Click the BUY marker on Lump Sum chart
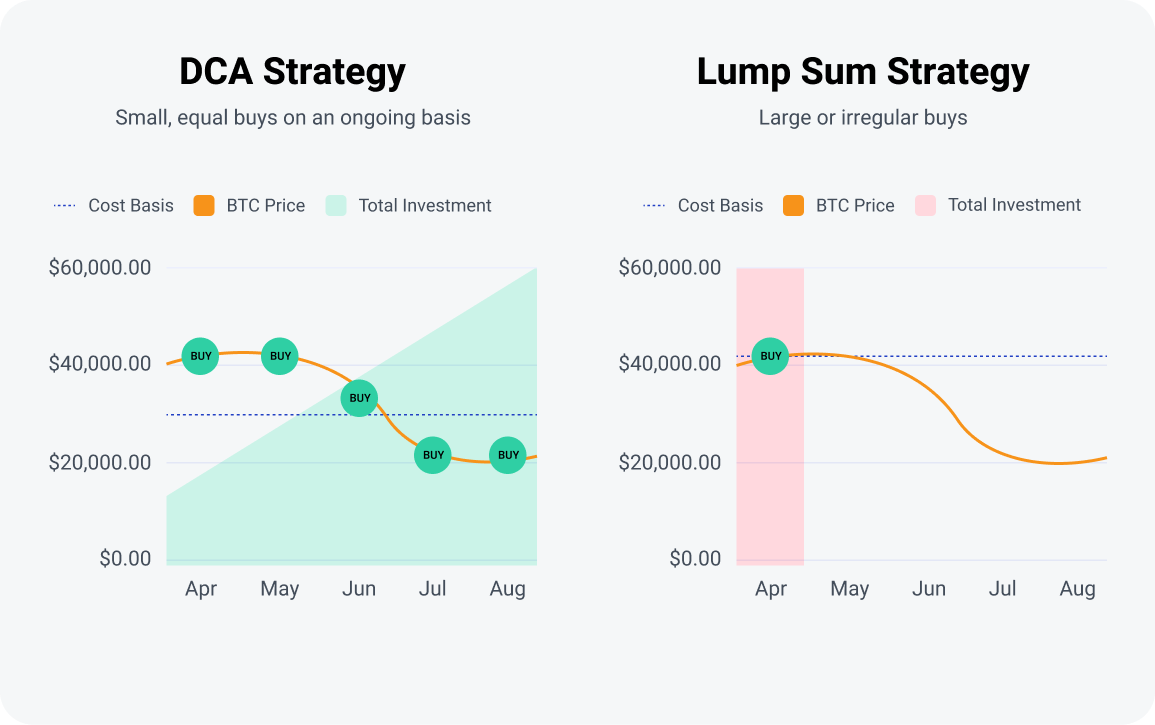The width and height of the screenshot is (1155, 725). (771, 356)
